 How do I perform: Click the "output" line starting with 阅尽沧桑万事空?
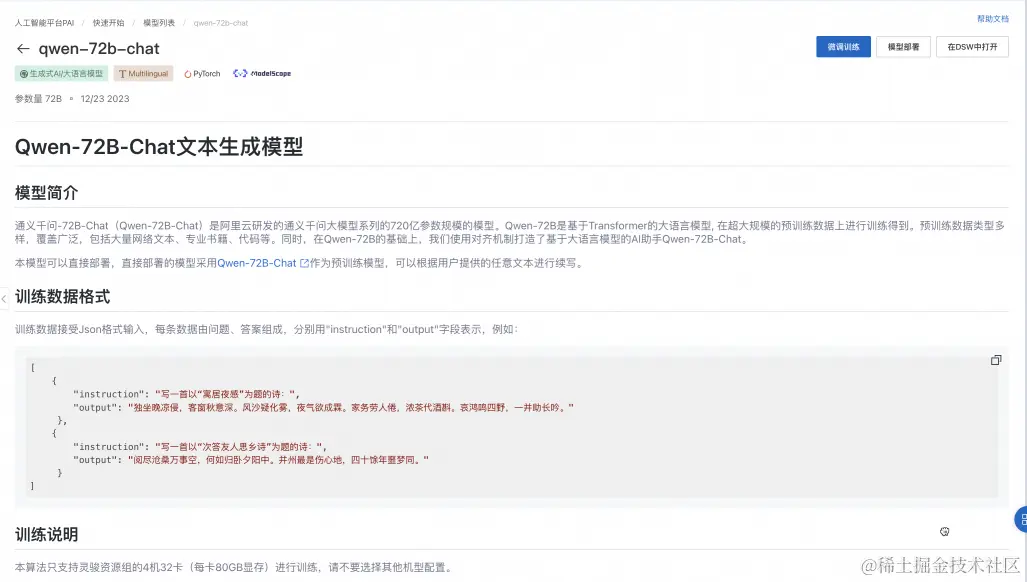[251, 460]
